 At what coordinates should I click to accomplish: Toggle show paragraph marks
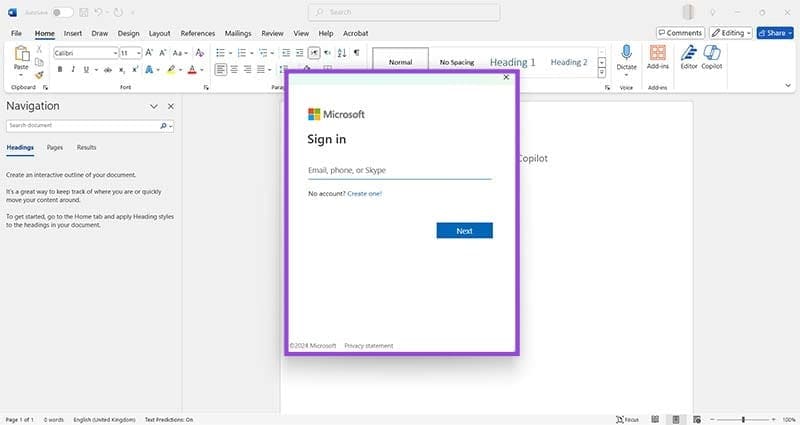click(357, 53)
